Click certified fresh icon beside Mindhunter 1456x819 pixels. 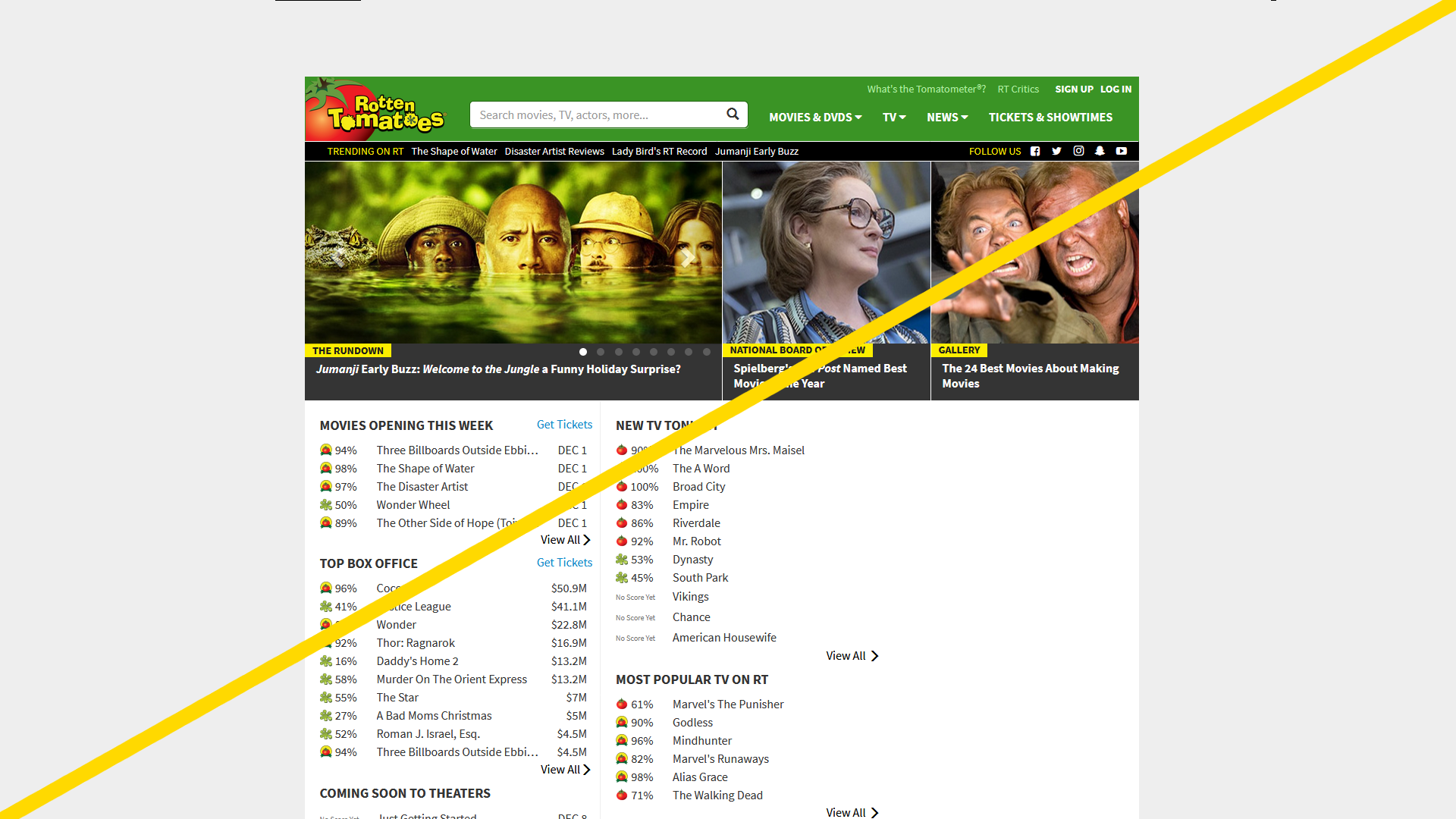(622, 741)
